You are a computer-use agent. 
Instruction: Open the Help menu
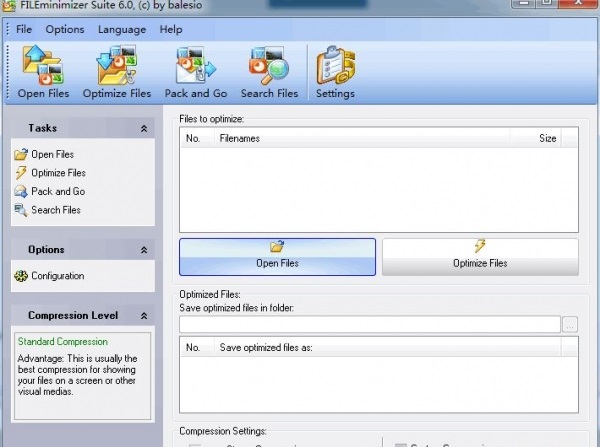pyautogui.click(x=171, y=29)
